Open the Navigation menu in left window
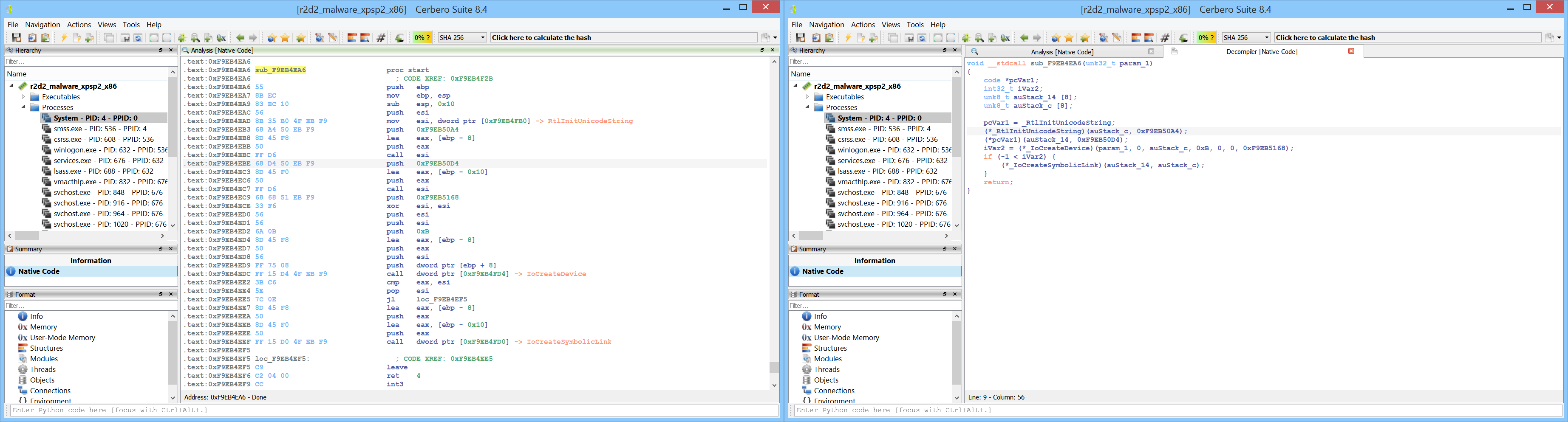The width and height of the screenshot is (1568, 422). pos(42,25)
